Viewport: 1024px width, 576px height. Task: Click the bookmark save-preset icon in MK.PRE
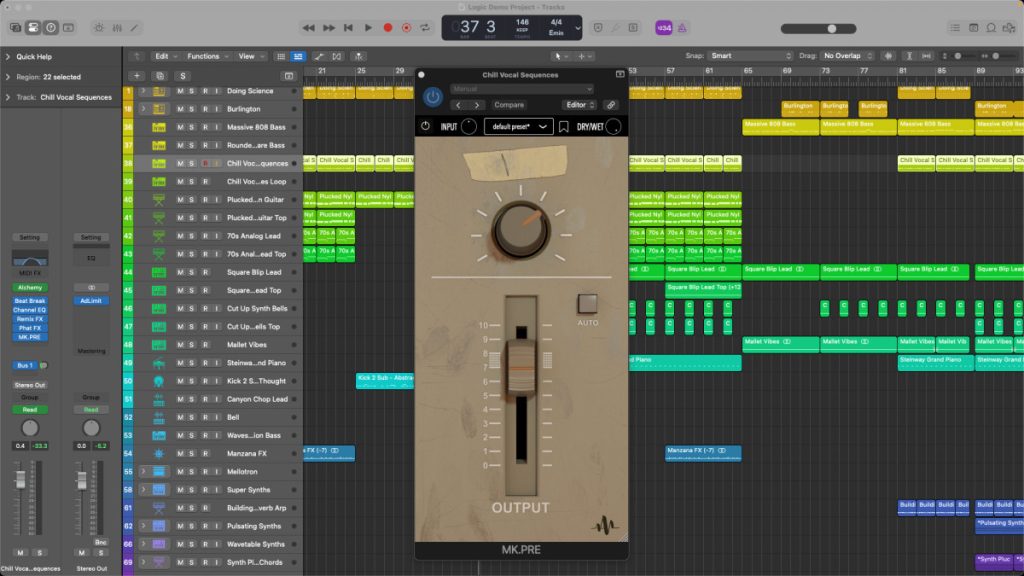point(564,127)
